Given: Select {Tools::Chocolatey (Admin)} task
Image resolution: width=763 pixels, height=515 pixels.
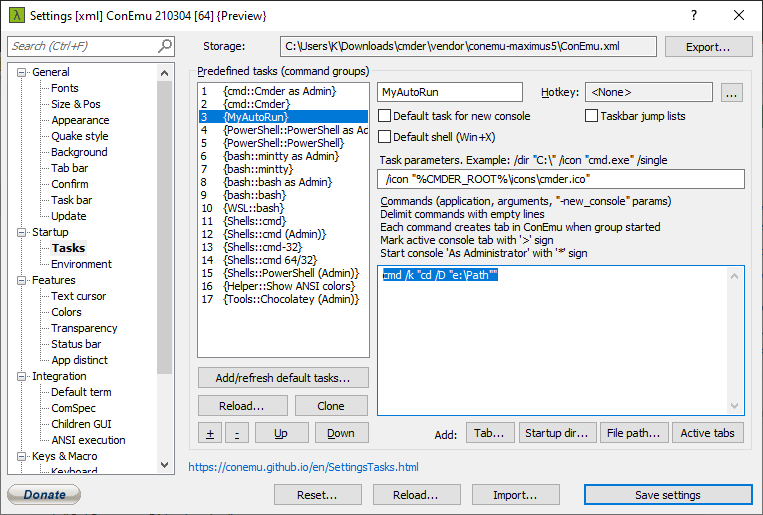Looking at the screenshot, I should point(283,299).
